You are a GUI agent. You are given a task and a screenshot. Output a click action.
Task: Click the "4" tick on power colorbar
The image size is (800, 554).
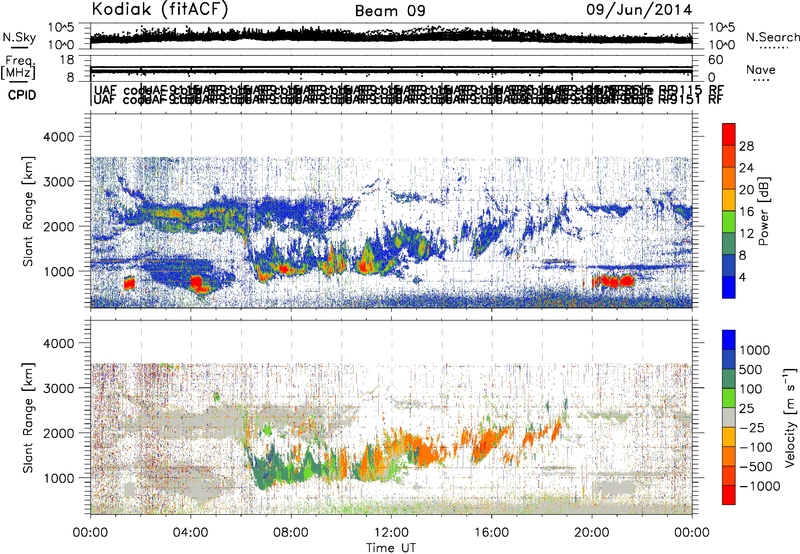[x=742, y=277]
